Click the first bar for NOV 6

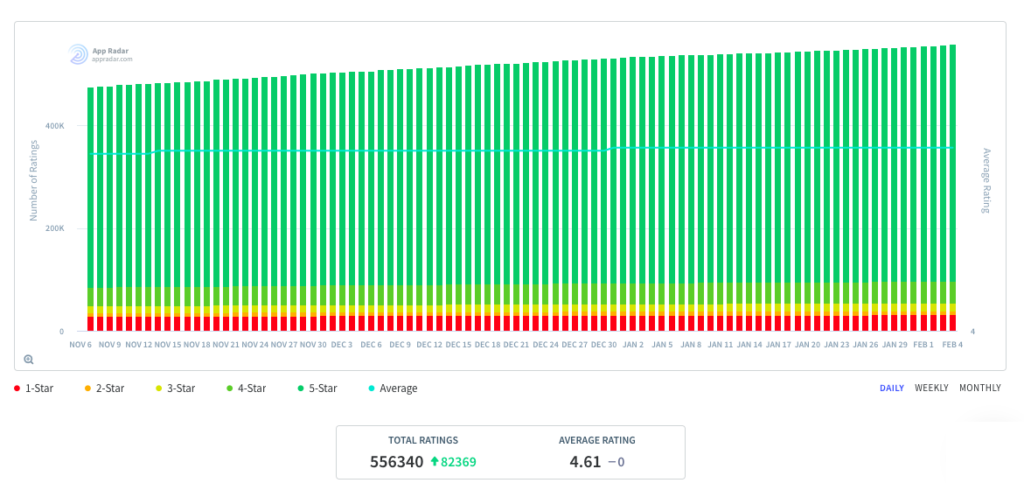(91, 209)
